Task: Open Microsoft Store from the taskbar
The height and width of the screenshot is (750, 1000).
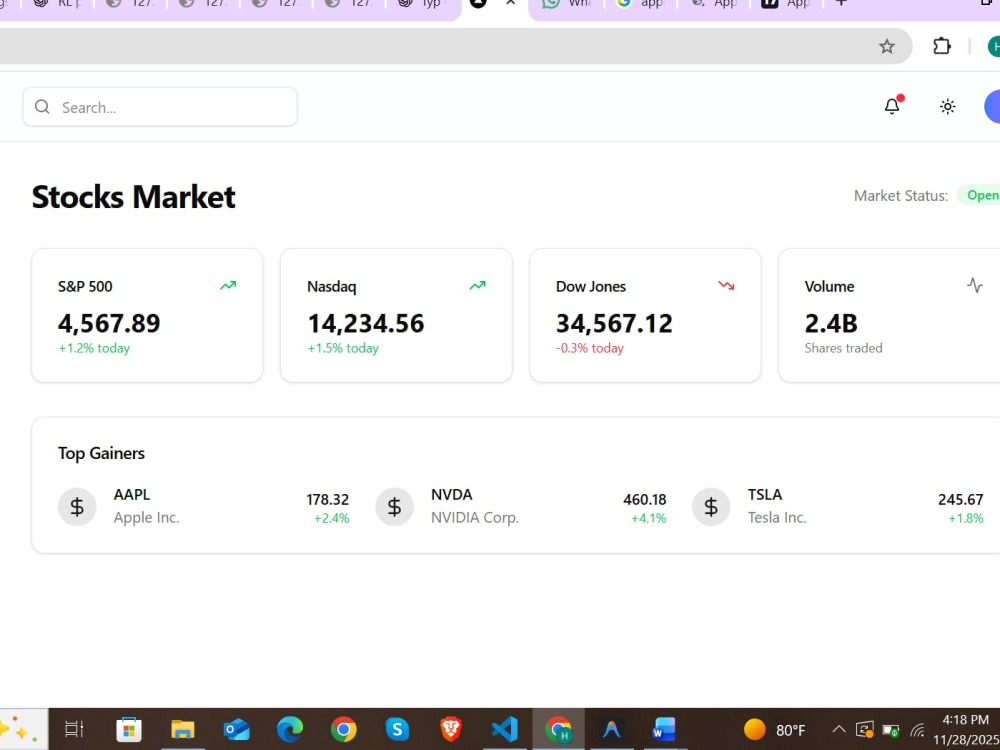Action: point(128,729)
